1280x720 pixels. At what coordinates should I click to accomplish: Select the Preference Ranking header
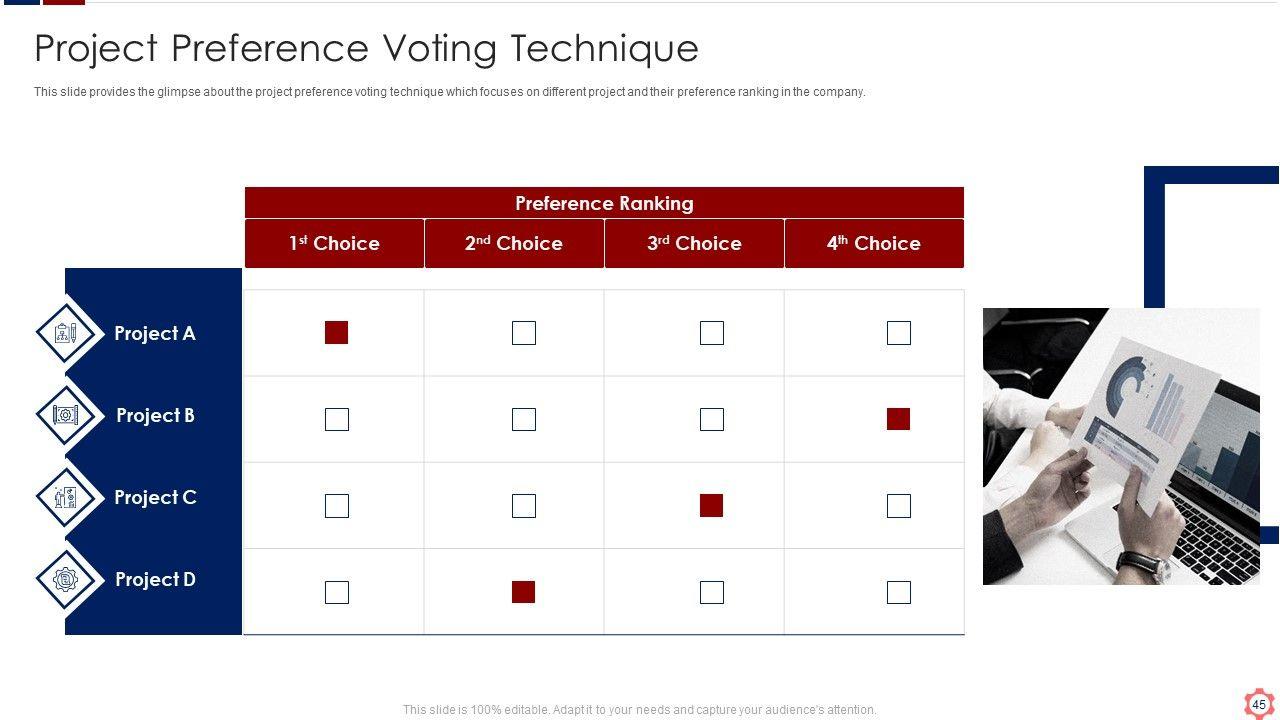click(x=604, y=203)
